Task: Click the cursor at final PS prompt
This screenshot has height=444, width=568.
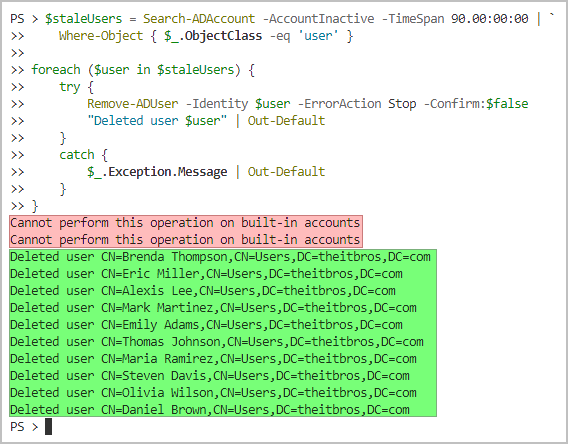Action: click(x=49, y=427)
